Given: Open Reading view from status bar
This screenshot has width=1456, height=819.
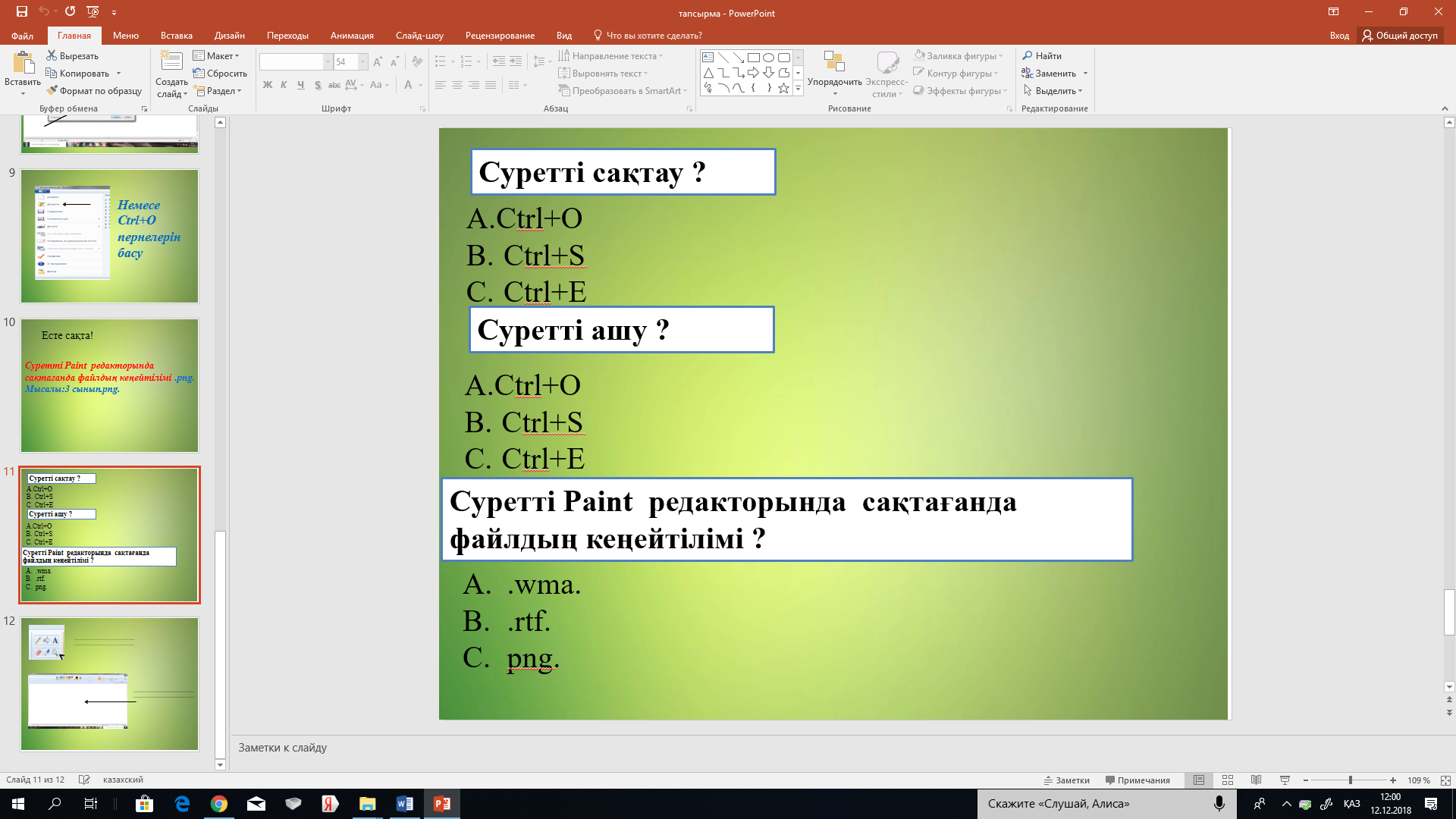Looking at the screenshot, I should 1256,780.
